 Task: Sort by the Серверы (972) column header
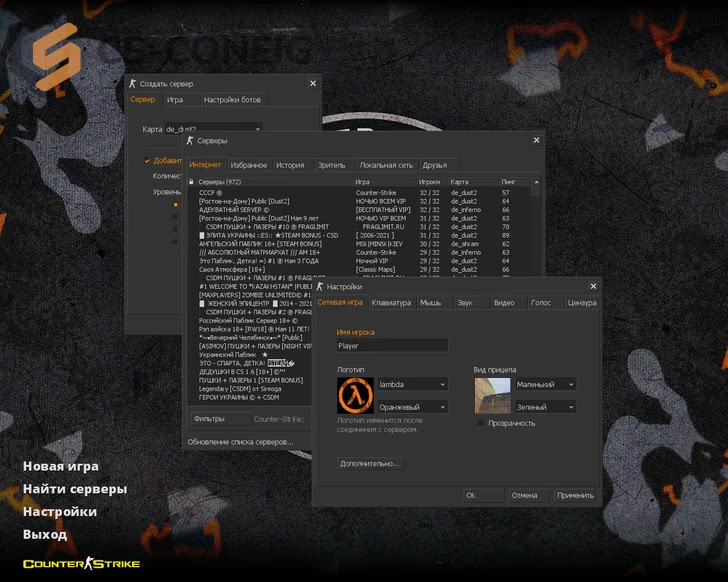click(274, 182)
